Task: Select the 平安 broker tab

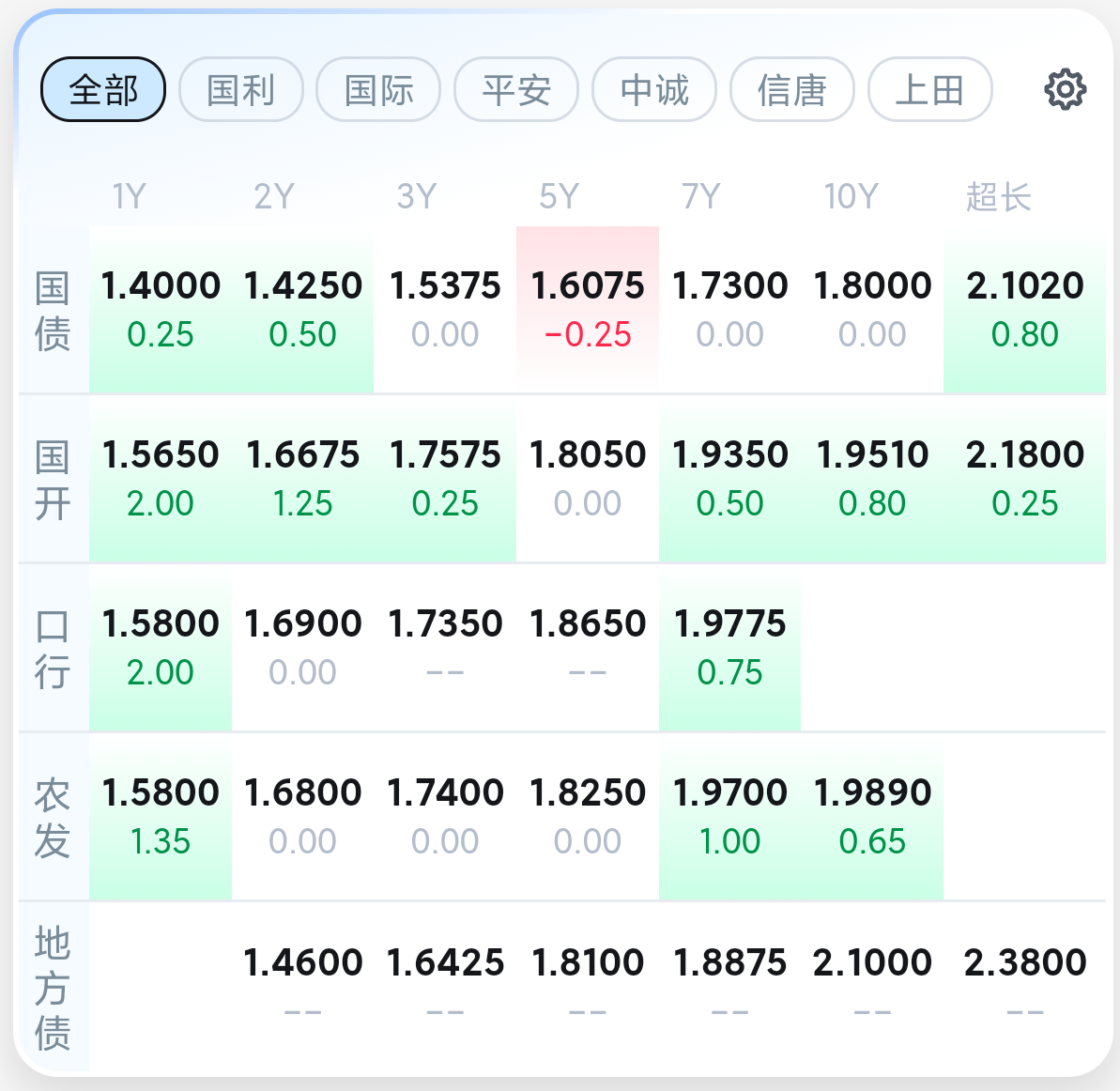Action: [516, 90]
